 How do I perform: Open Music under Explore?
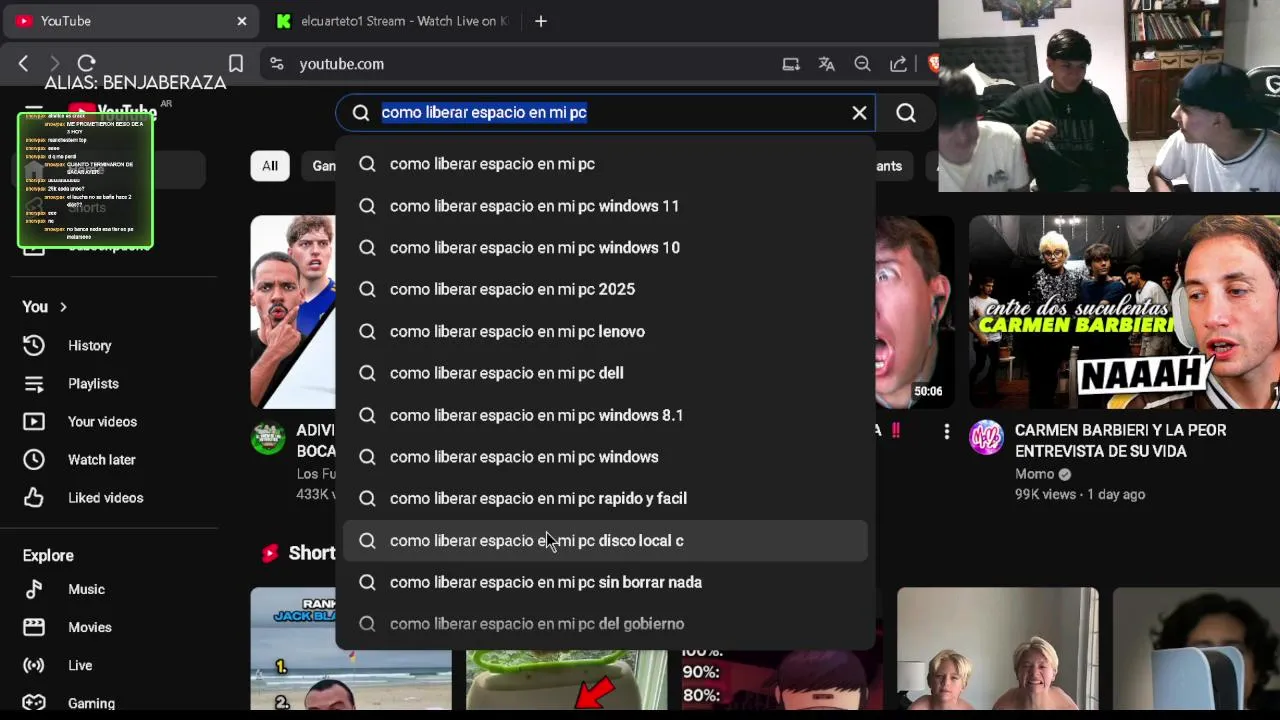coord(86,590)
